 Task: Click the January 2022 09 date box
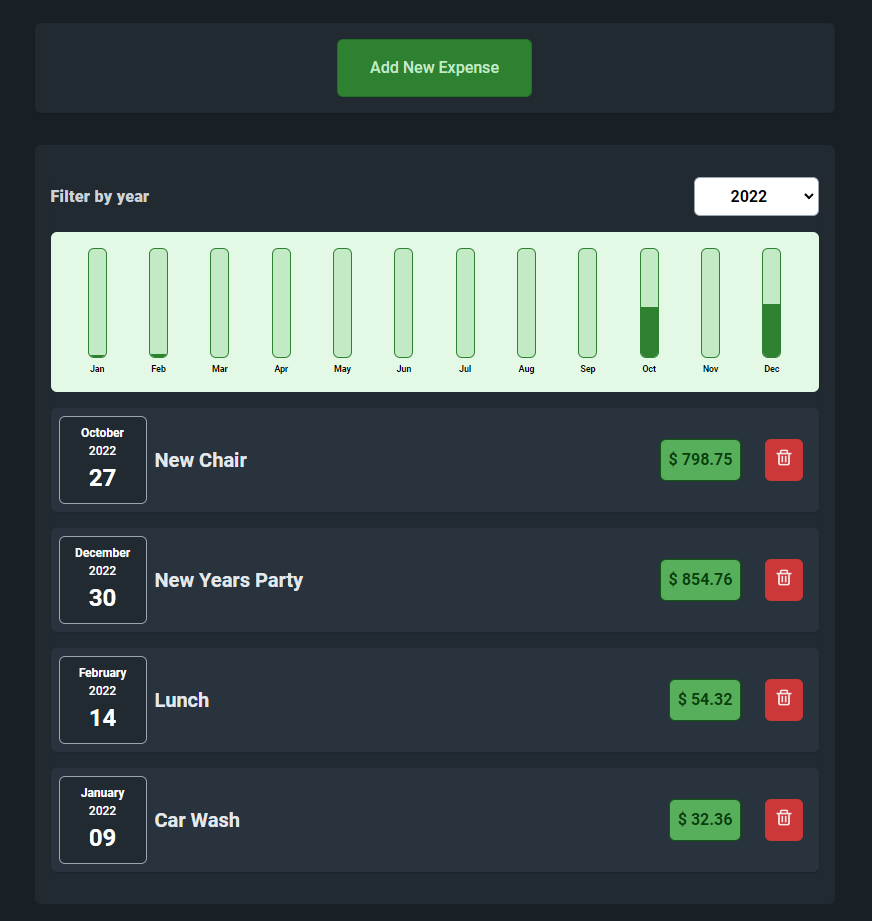pyautogui.click(x=103, y=819)
